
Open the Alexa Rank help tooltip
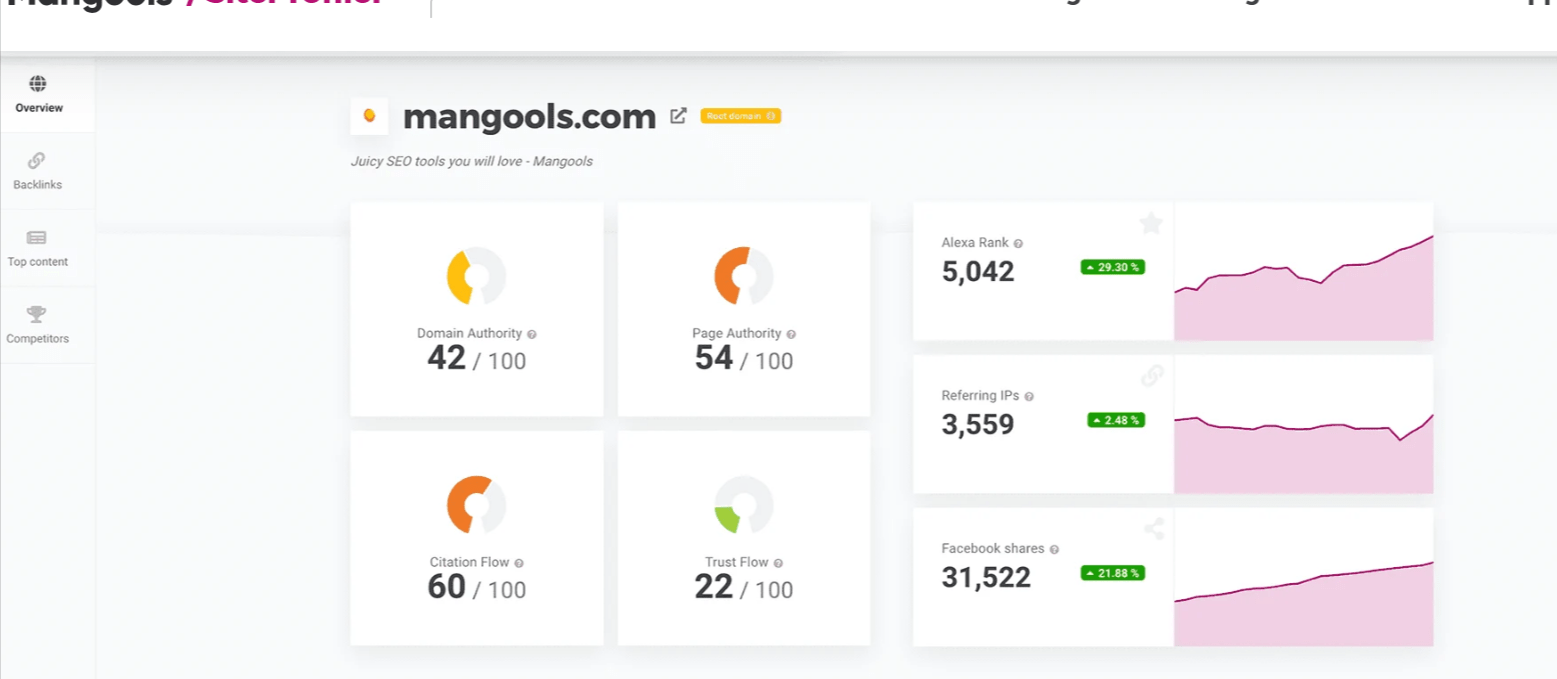pyautogui.click(x=1017, y=243)
